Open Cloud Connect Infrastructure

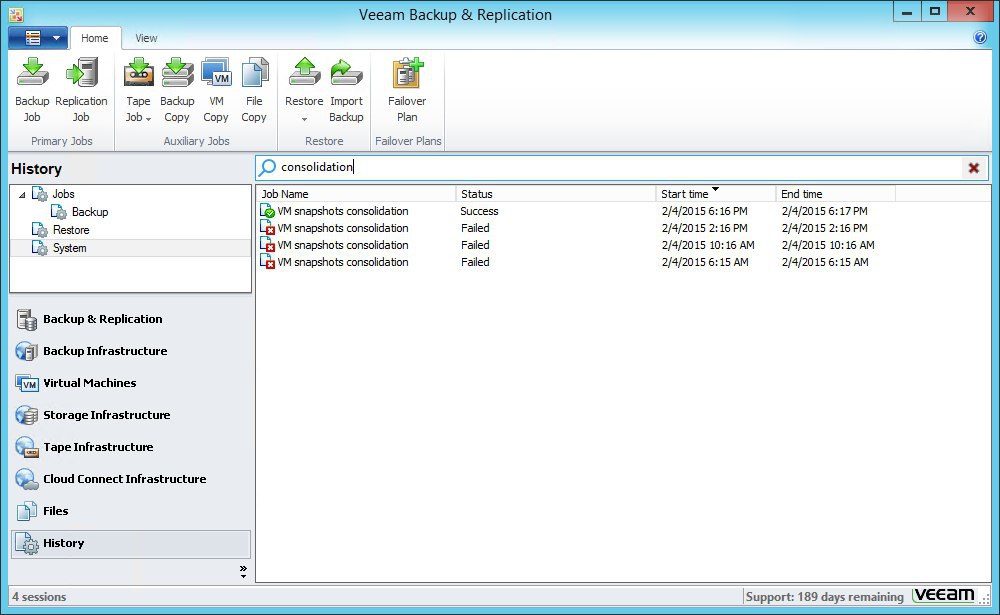pos(126,479)
